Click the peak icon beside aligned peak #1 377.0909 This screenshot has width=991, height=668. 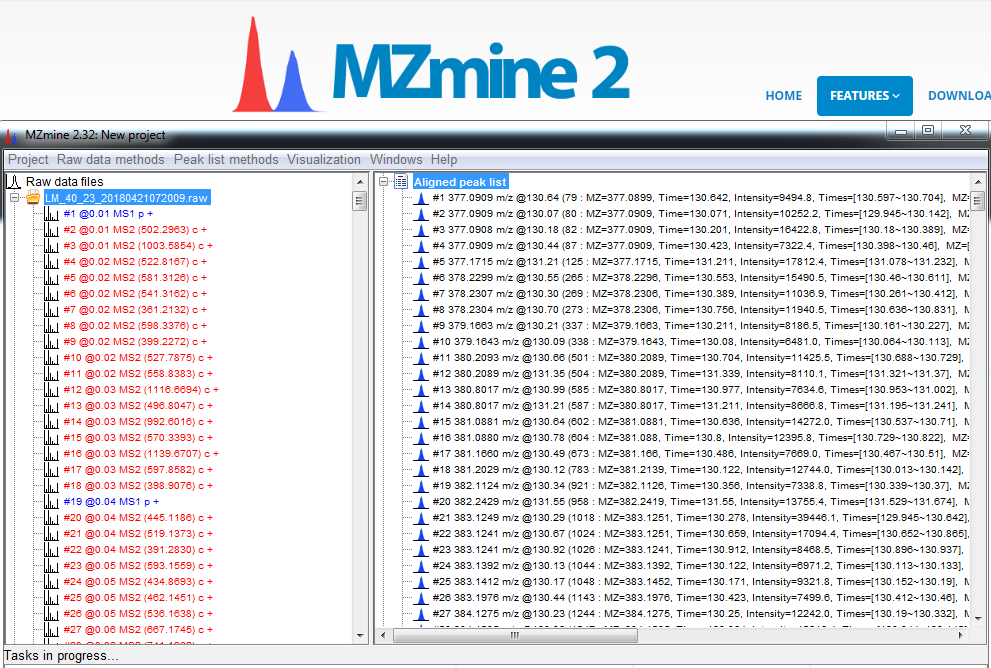pyautogui.click(x=419, y=198)
